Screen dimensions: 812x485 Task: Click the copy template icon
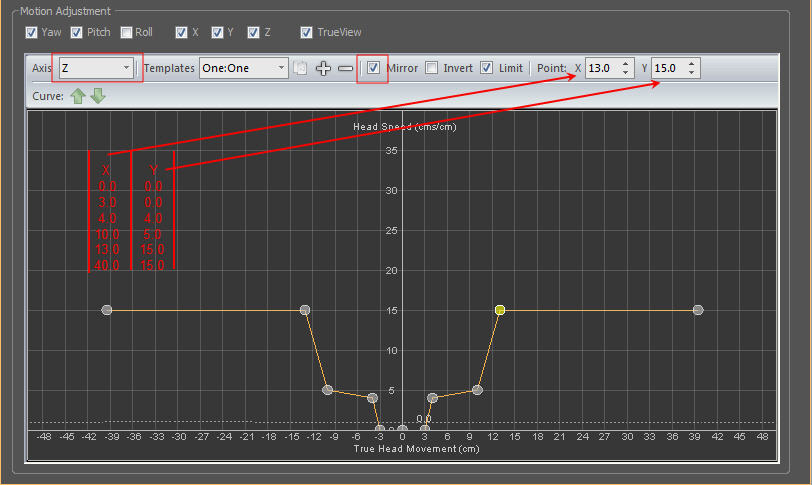pyautogui.click(x=300, y=68)
